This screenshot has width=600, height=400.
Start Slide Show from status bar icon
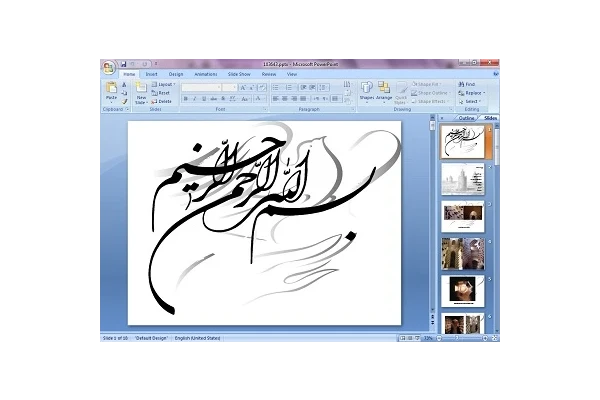click(417, 338)
